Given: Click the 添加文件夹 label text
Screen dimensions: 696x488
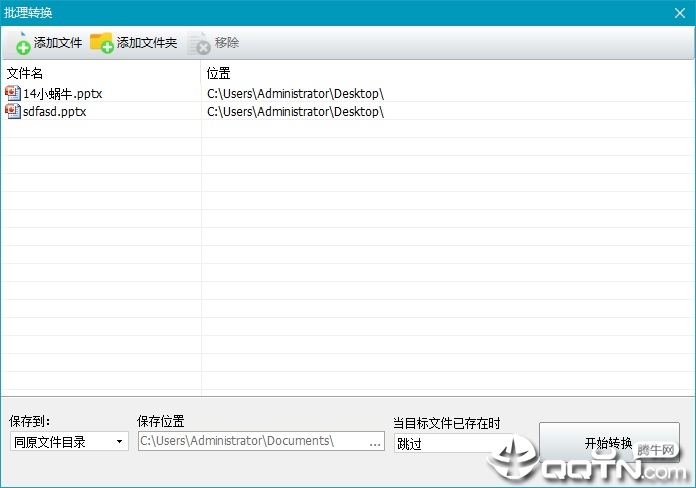Looking at the screenshot, I should [147, 43].
